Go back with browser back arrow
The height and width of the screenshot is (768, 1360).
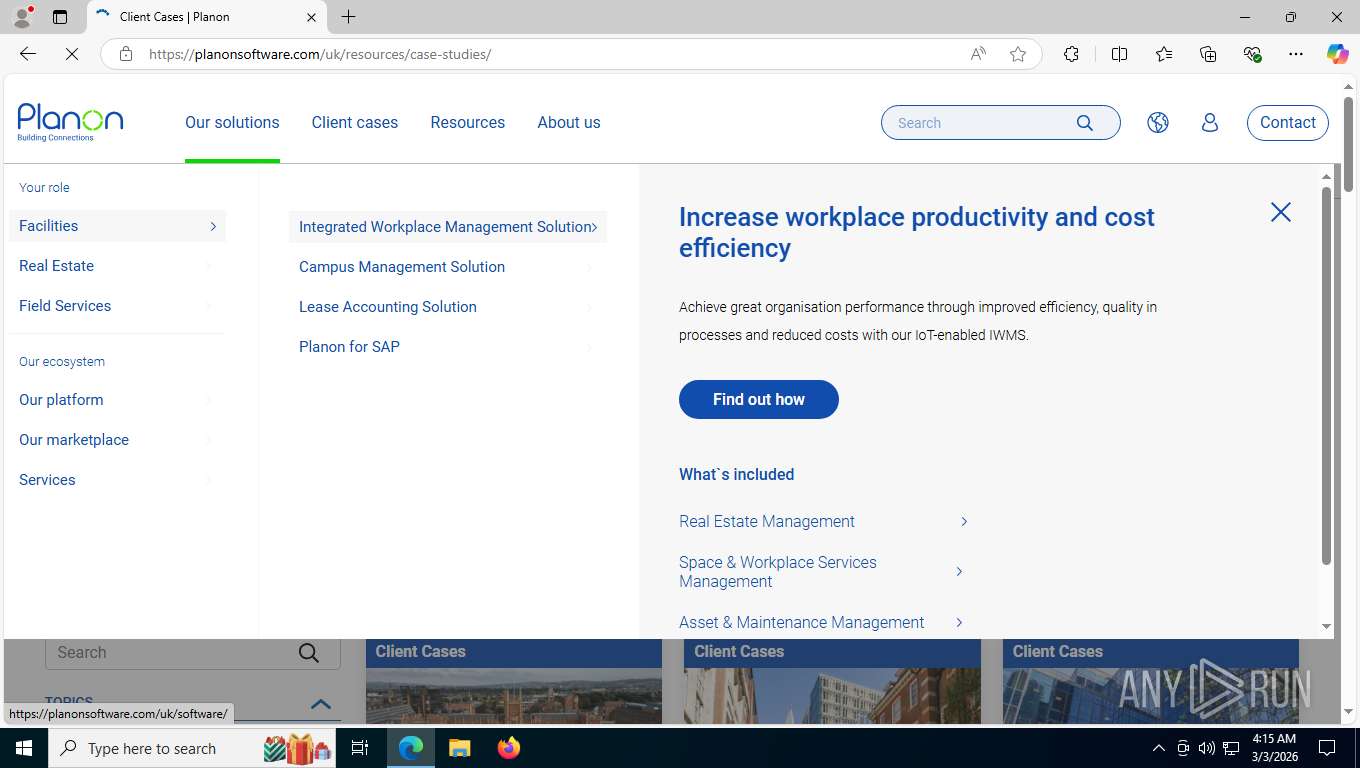click(x=28, y=54)
